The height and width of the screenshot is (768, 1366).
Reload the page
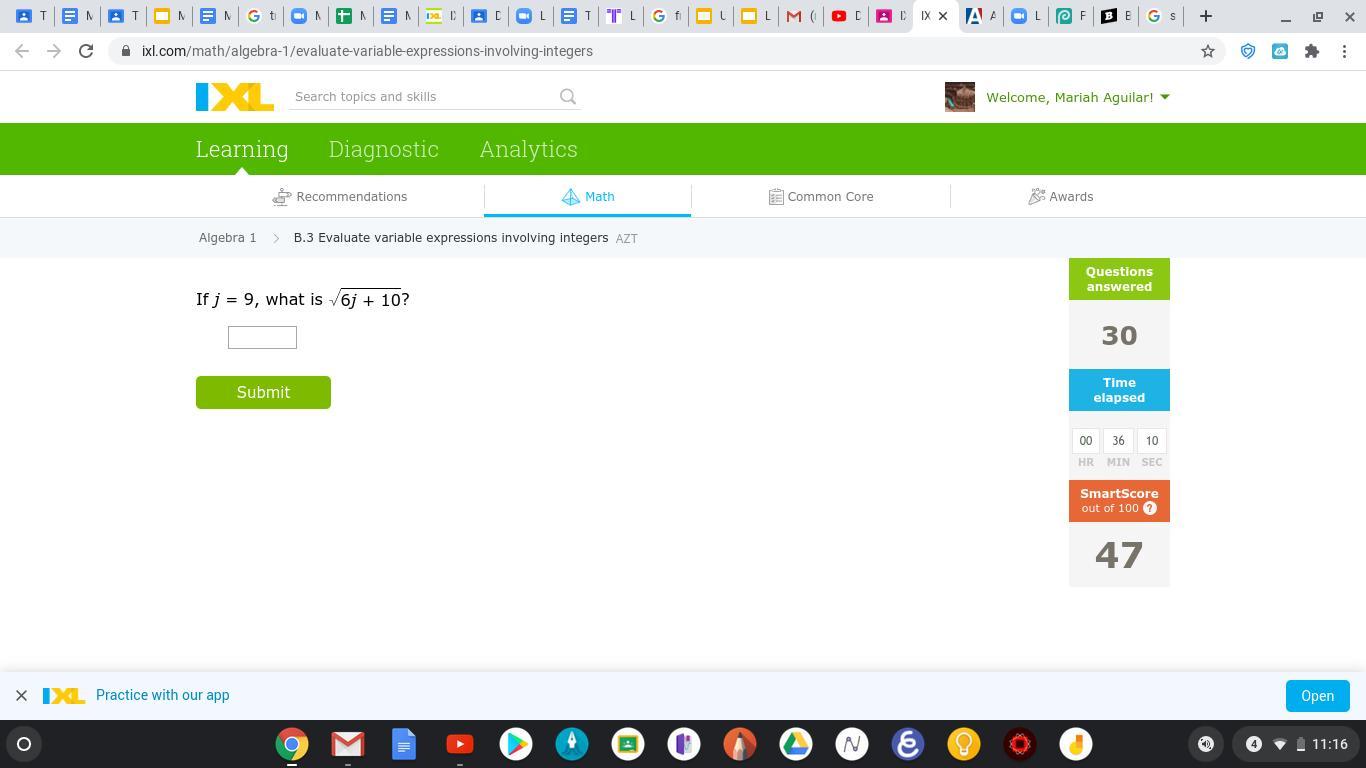(x=86, y=51)
